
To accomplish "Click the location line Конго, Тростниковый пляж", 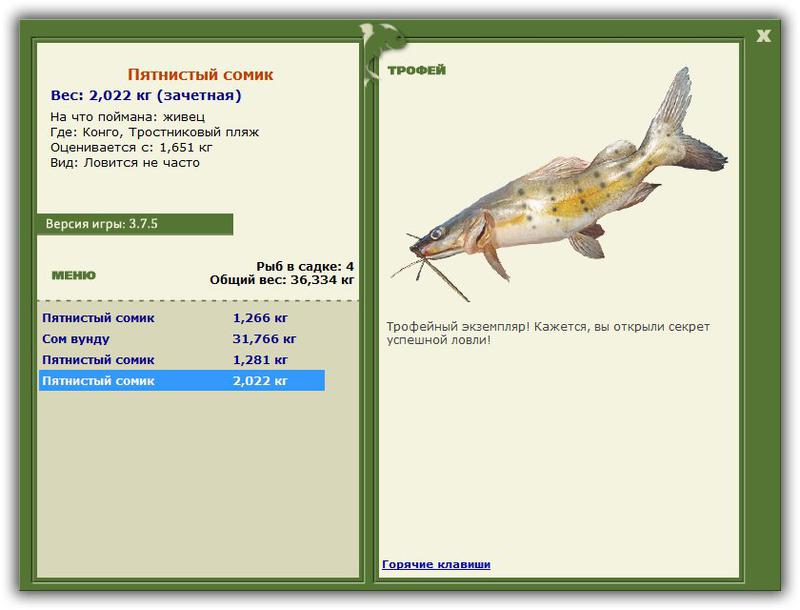I will tap(155, 132).
